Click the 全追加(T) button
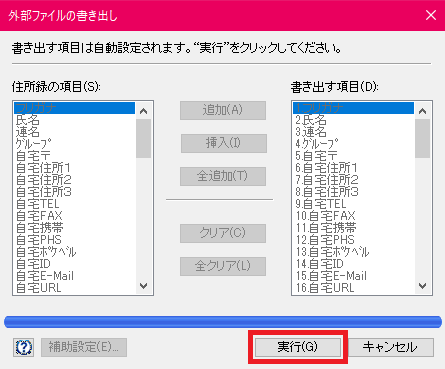 (x=223, y=176)
